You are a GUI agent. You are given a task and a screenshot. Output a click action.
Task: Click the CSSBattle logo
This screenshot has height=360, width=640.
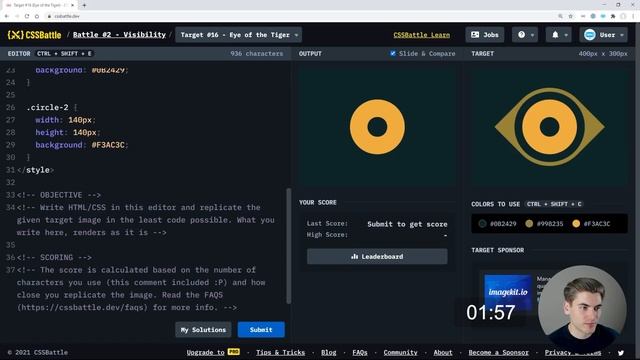click(34, 35)
